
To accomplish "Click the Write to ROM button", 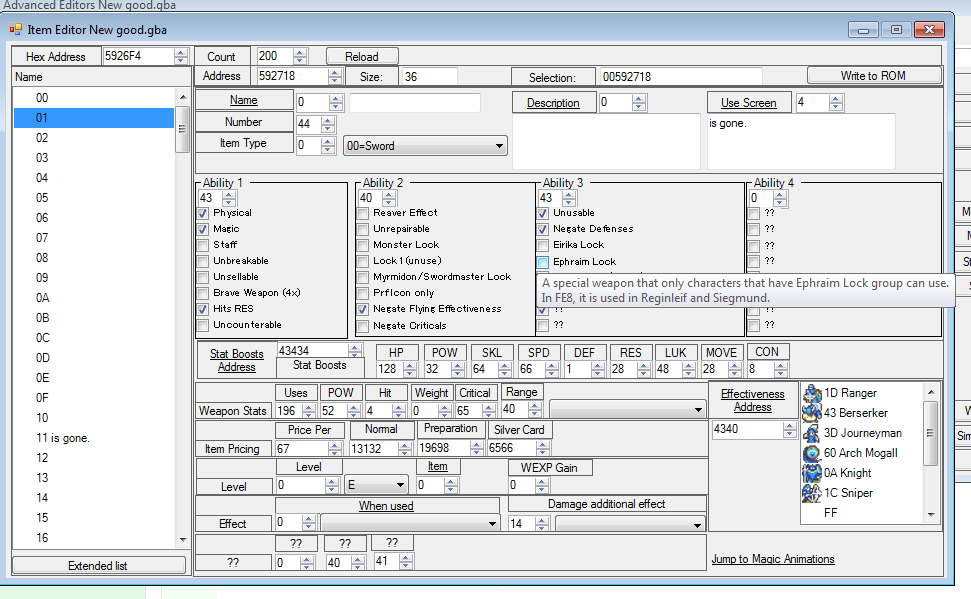I will (874, 76).
